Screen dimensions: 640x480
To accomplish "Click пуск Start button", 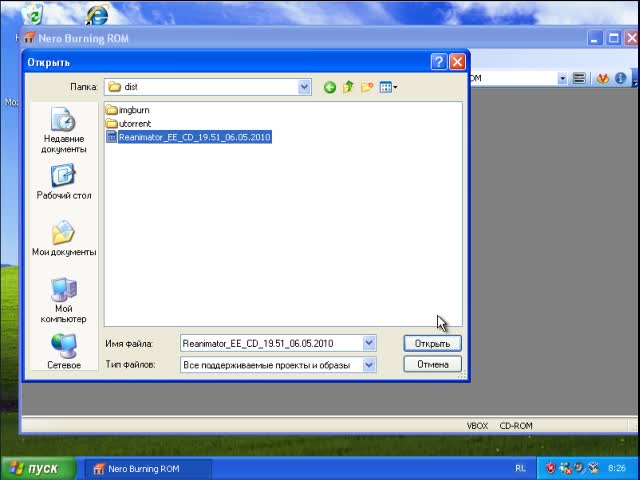I will click(38, 468).
